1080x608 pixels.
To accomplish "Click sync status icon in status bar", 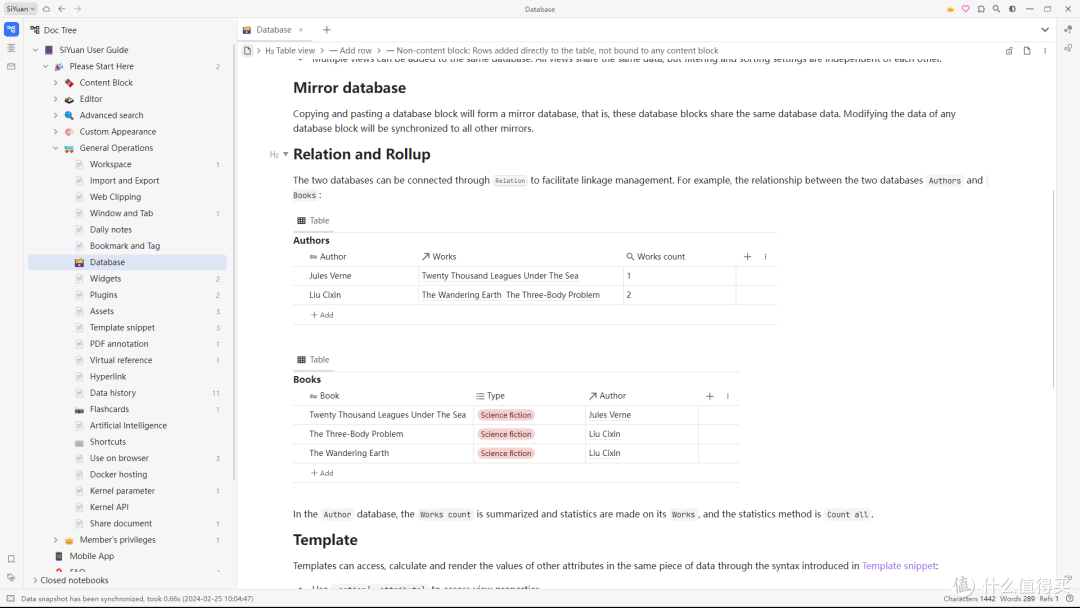I will (10, 599).
